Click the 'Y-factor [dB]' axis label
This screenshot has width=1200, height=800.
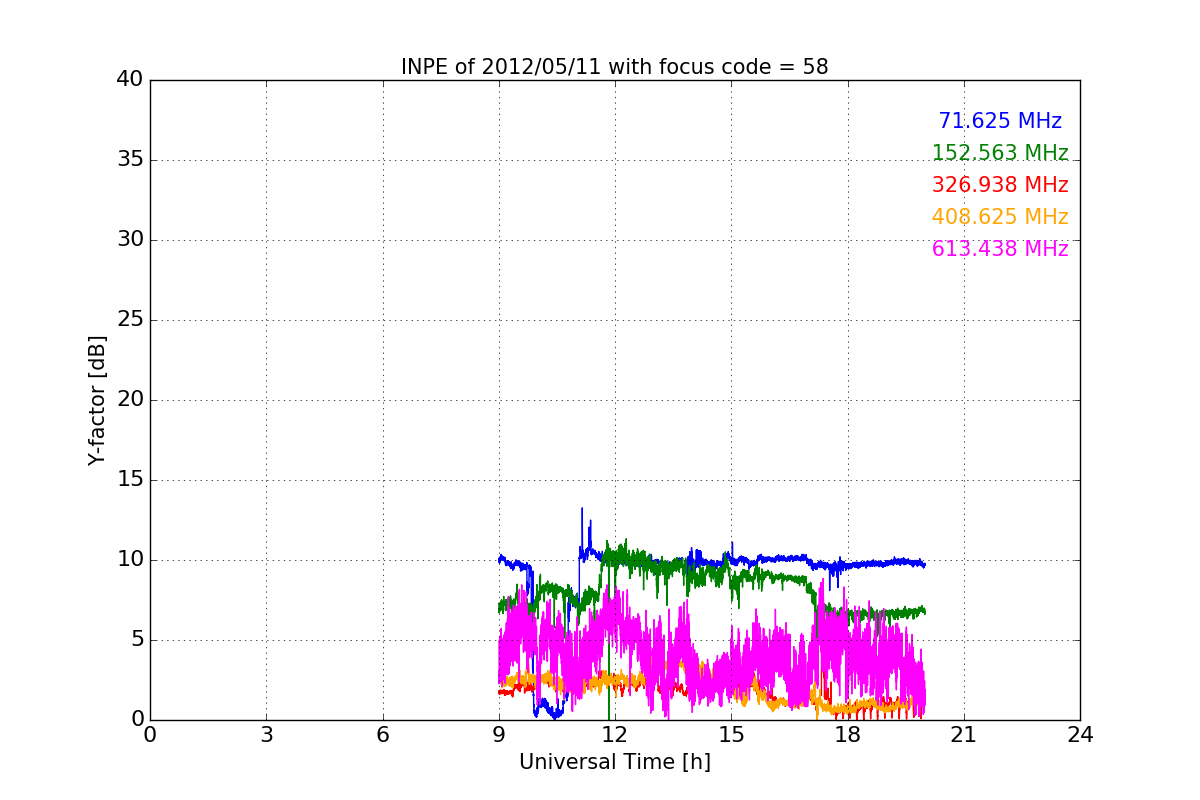click(x=97, y=400)
